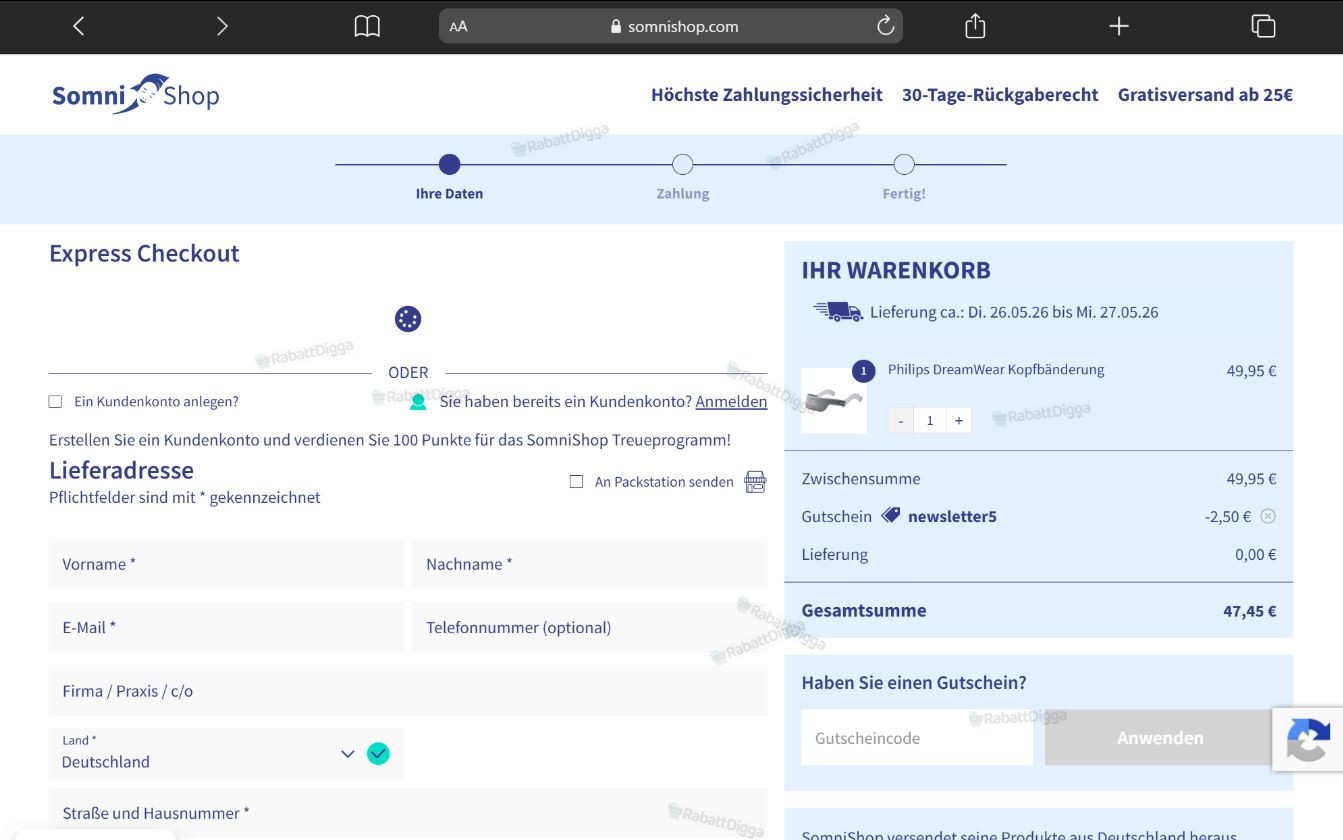
Task: Click the Gesamtsumme amount '47,45 €'
Action: [x=1250, y=611]
